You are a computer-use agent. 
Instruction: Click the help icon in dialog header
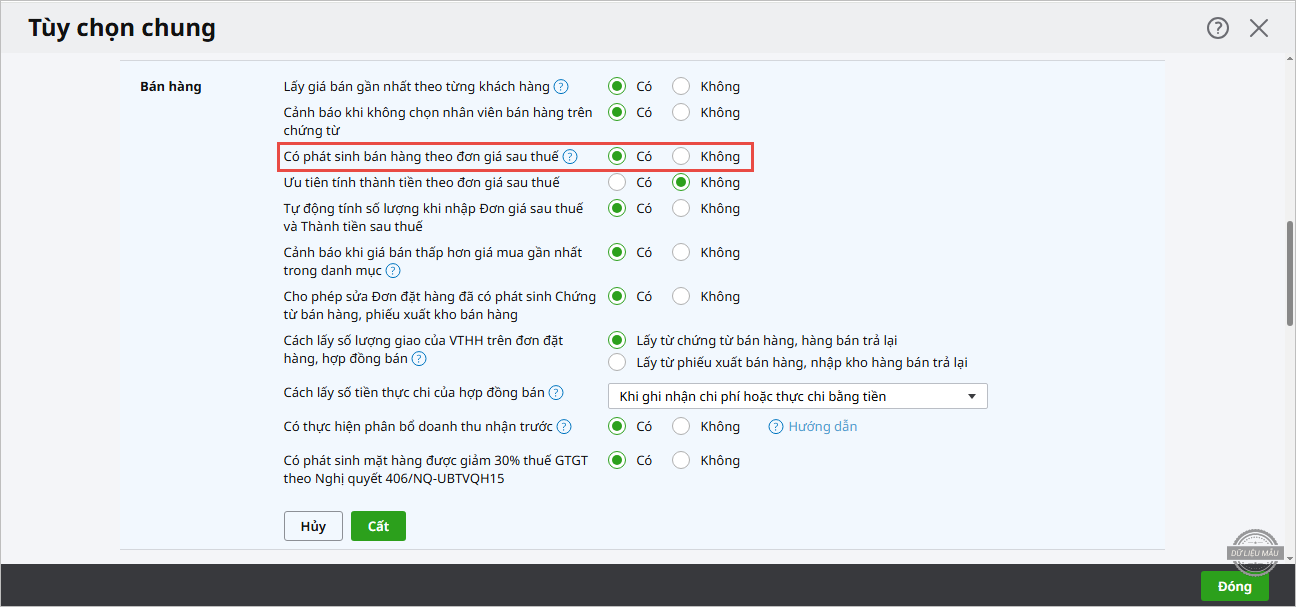pos(1217,28)
